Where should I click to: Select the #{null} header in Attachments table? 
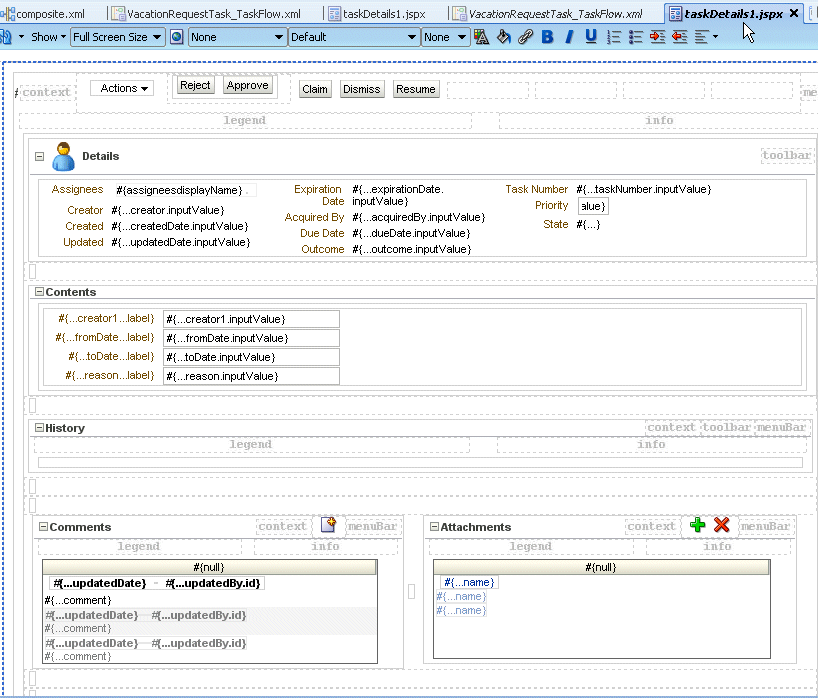click(601, 567)
